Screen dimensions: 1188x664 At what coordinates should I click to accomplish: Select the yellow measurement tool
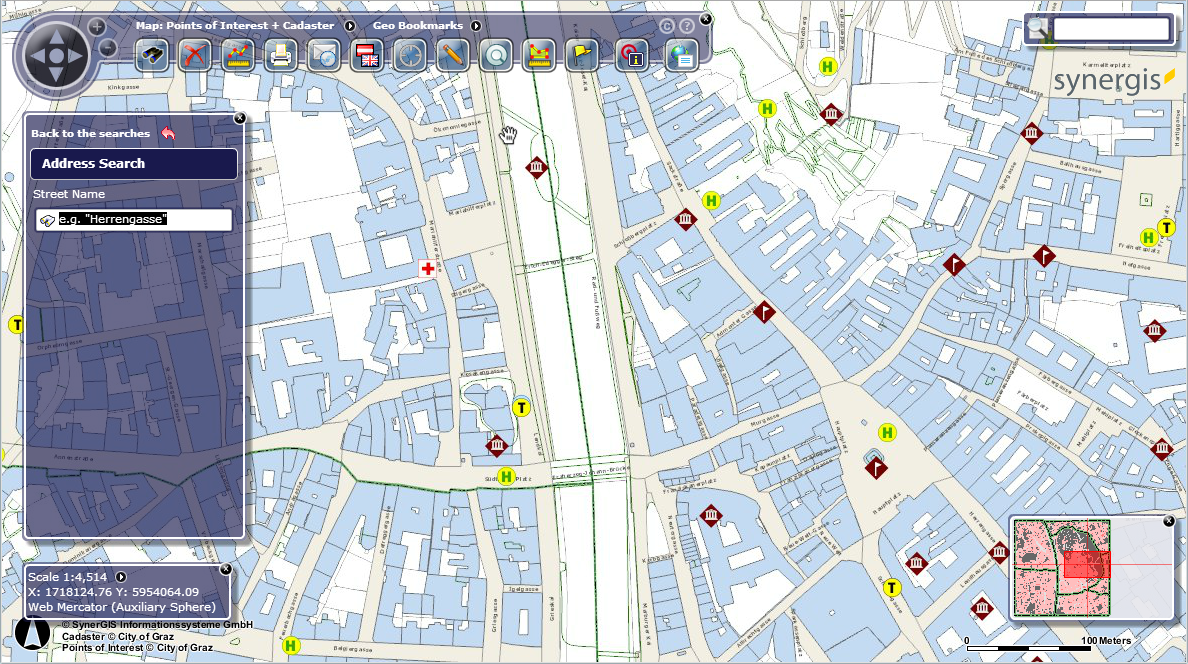tap(539, 55)
